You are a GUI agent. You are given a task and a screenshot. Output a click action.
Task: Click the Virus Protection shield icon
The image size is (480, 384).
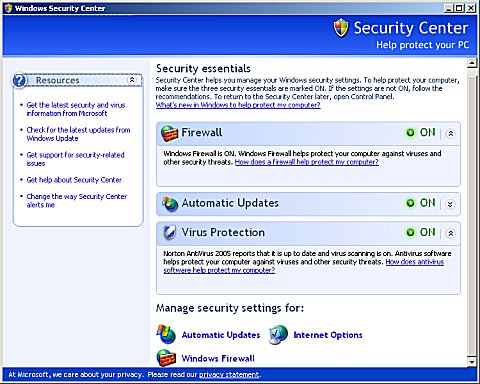(170, 233)
